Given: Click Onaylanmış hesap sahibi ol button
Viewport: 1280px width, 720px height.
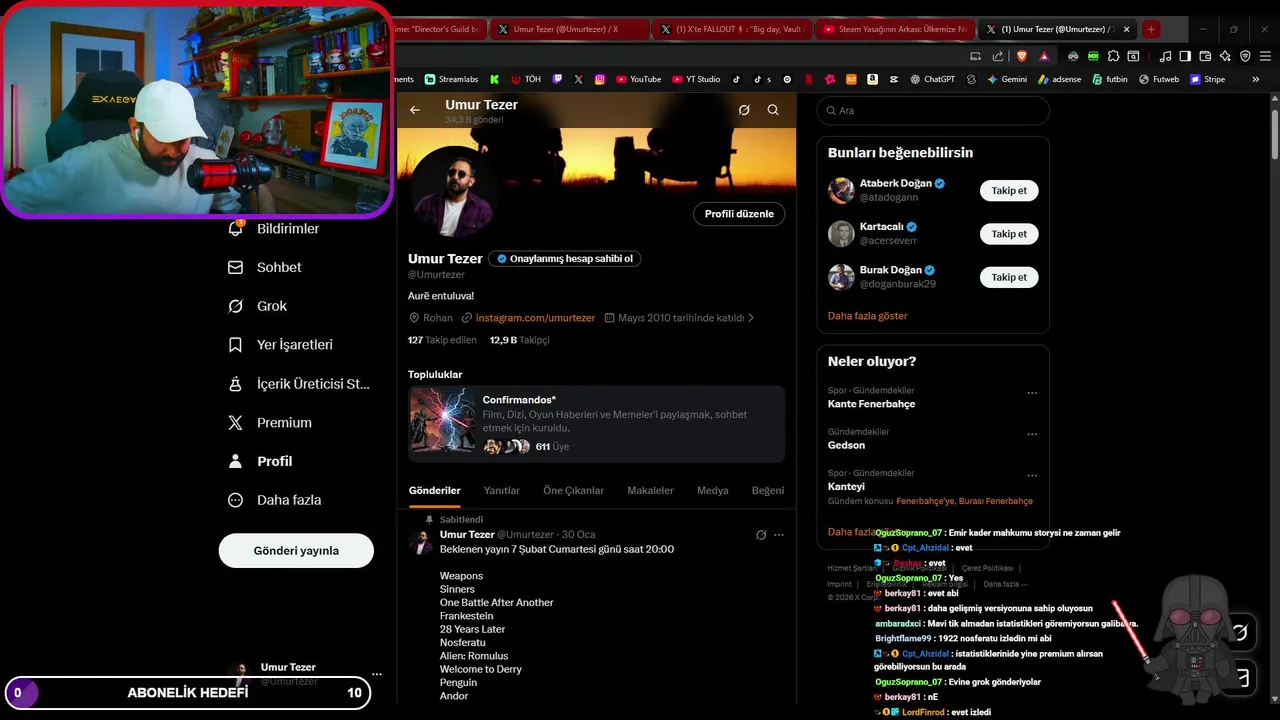Looking at the screenshot, I should pyautogui.click(x=565, y=258).
